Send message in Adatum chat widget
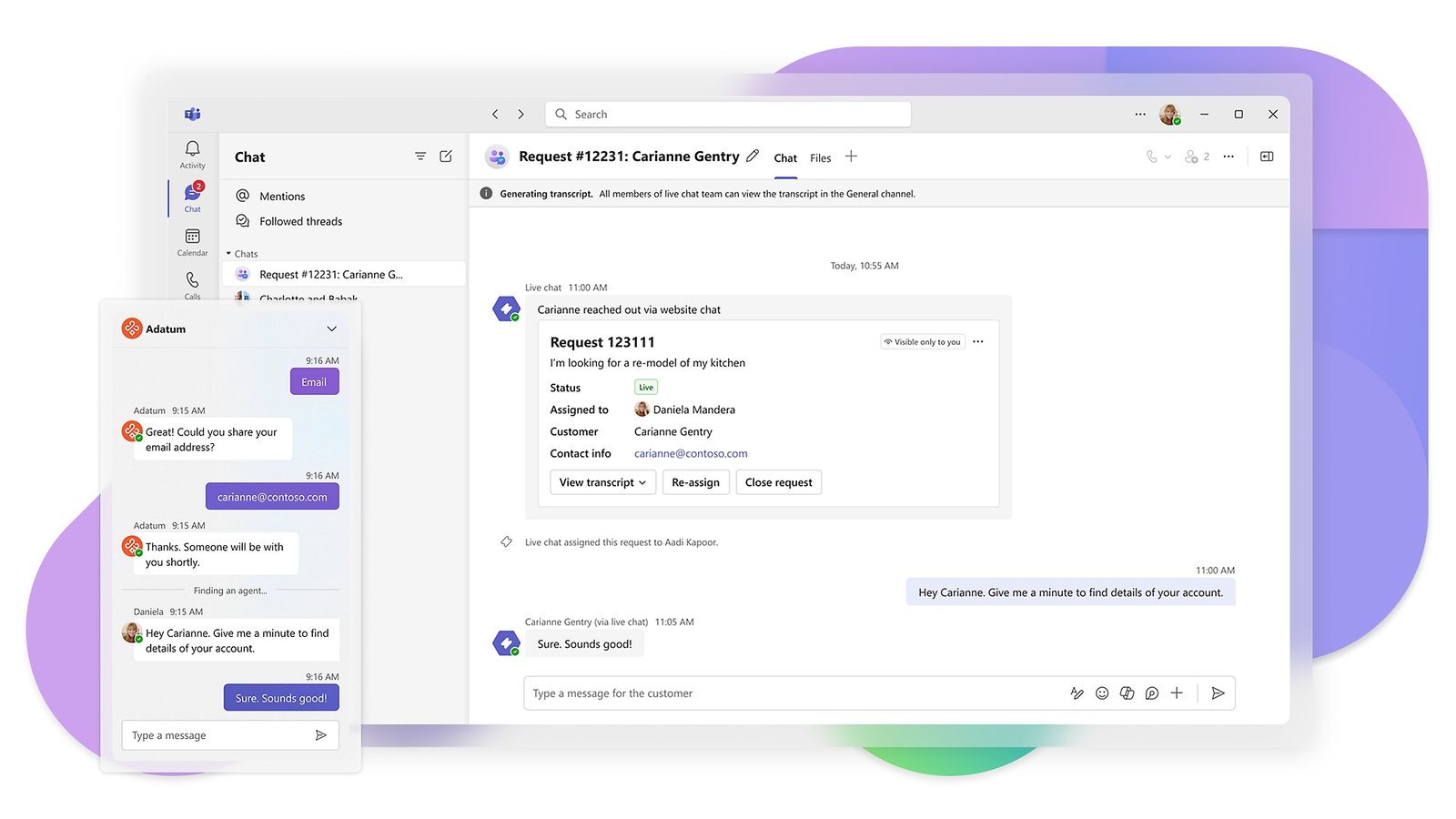The height and width of the screenshot is (819, 1456). 320,735
